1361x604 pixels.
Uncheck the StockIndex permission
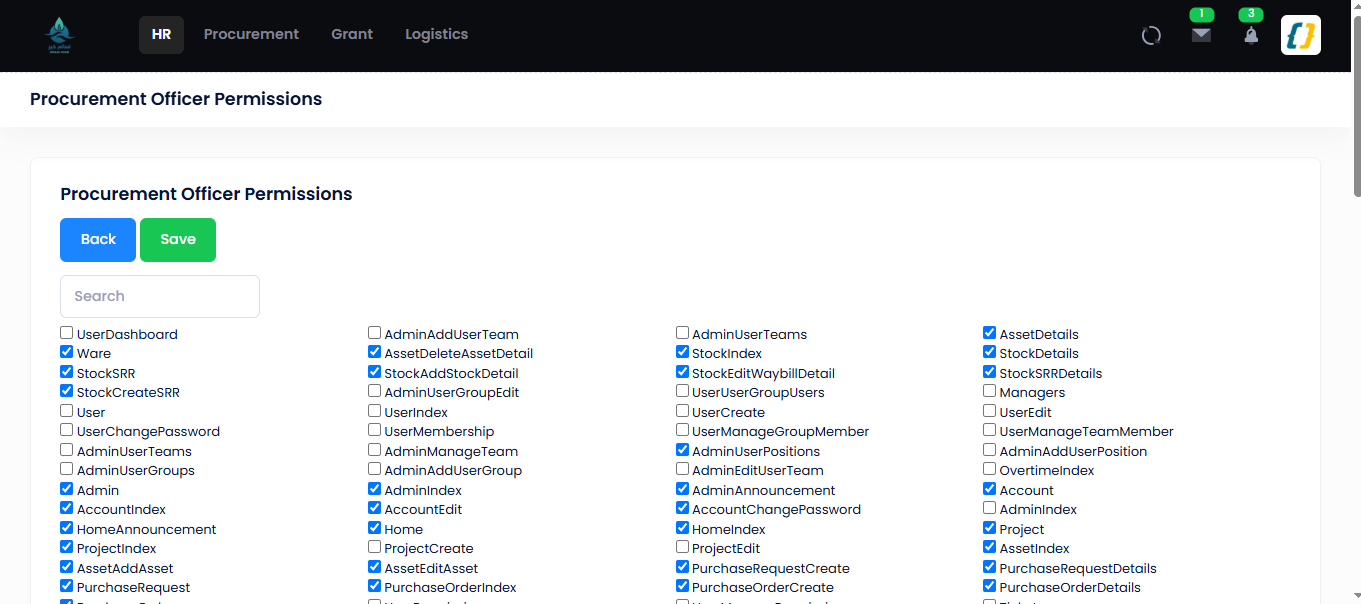[x=683, y=352]
